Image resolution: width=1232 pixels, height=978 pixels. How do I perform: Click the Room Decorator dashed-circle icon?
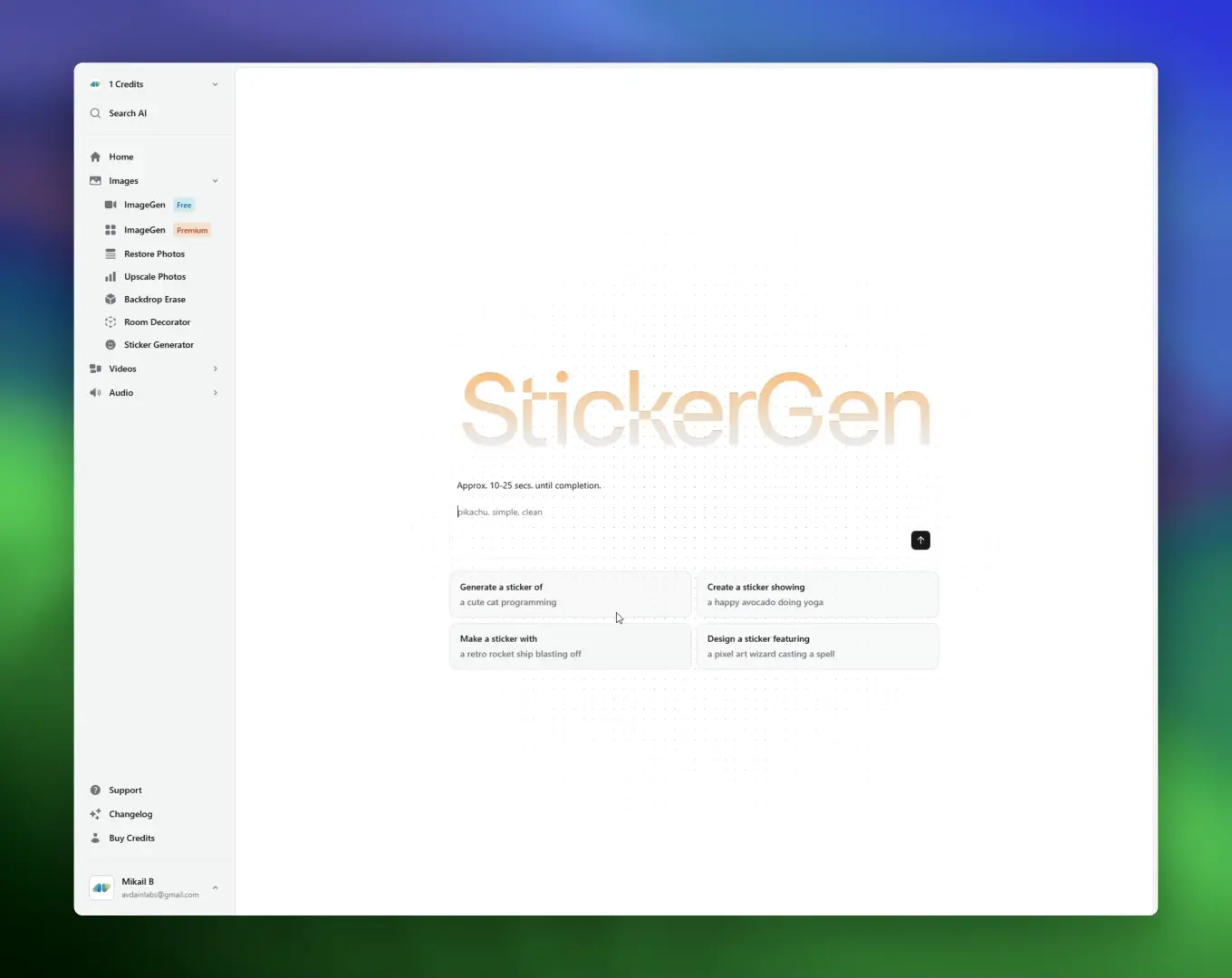pyautogui.click(x=111, y=322)
